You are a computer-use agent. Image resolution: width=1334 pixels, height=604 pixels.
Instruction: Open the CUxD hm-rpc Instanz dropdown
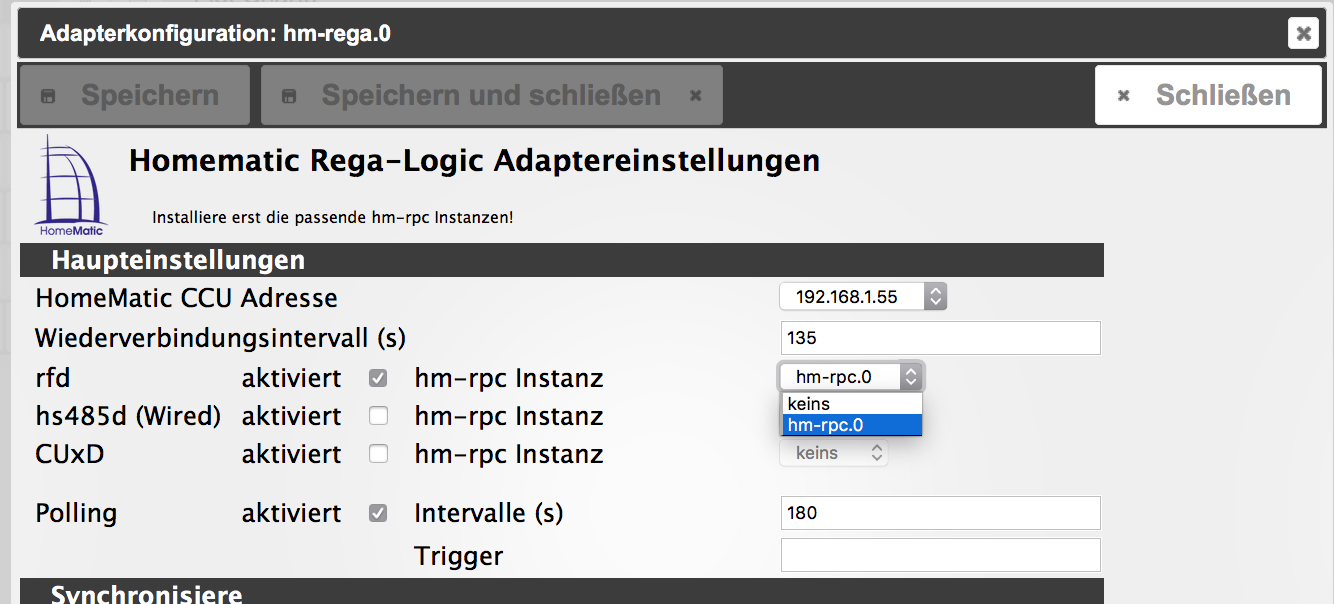[834, 453]
